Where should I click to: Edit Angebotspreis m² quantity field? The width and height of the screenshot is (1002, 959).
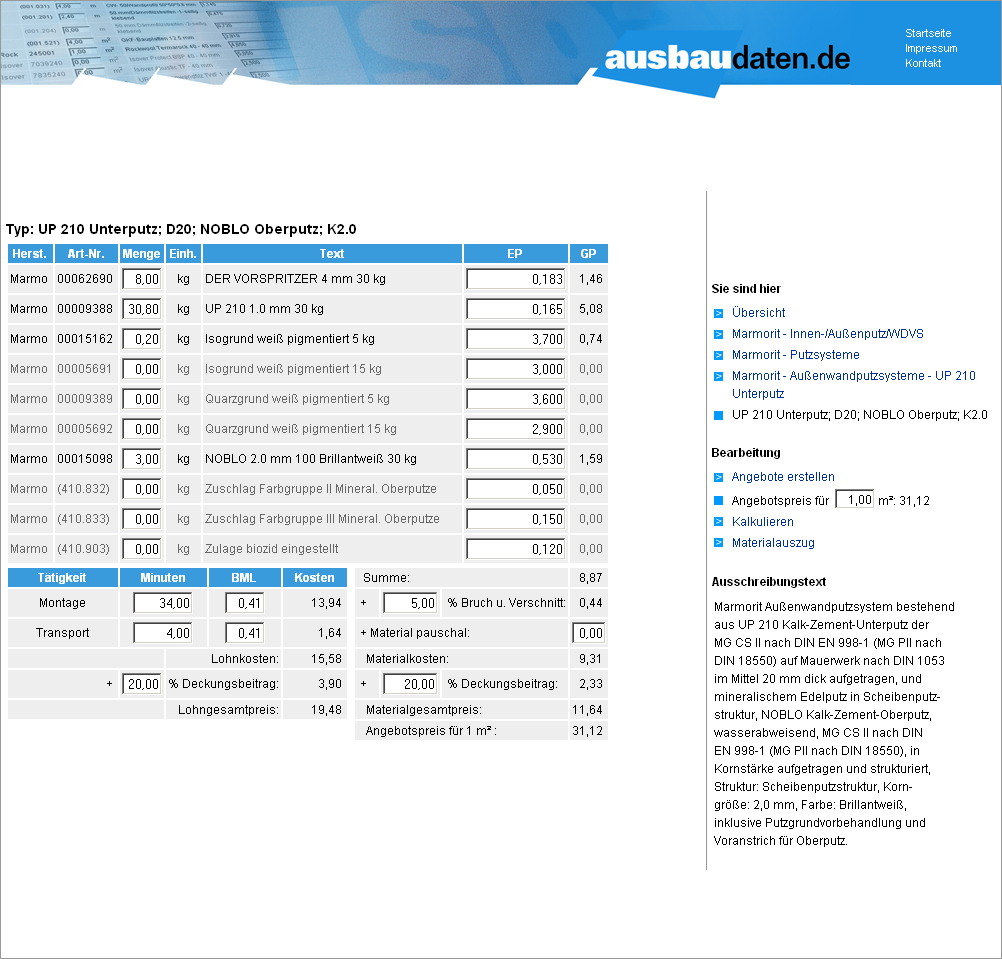(x=854, y=500)
